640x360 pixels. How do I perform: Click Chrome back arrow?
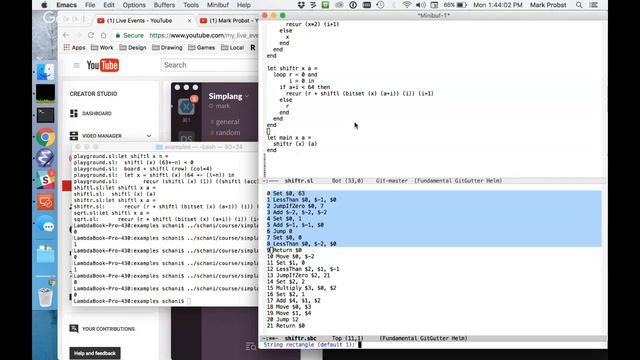click(x=66, y=36)
